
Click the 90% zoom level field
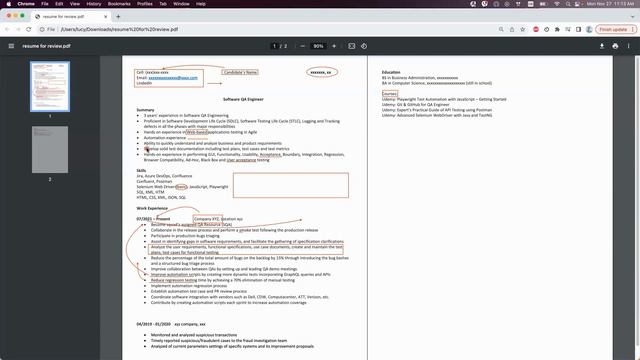click(x=318, y=46)
